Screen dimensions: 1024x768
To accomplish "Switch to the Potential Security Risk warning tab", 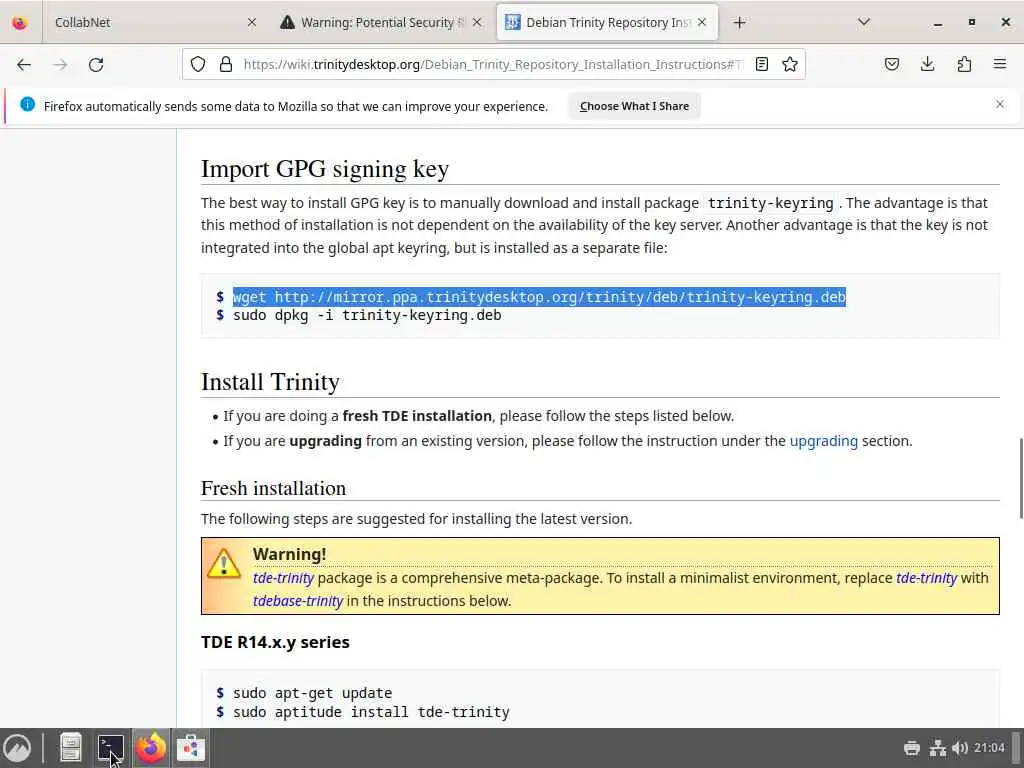I will pyautogui.click(x=381, y=23).
